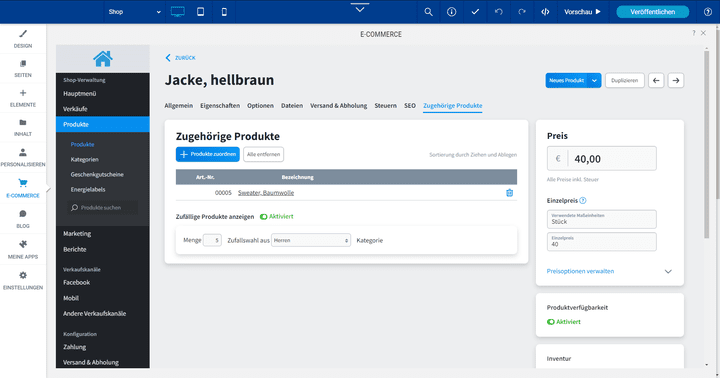
Task: Delete Sweater Baumwolle with trash icon
Action: 509,193
